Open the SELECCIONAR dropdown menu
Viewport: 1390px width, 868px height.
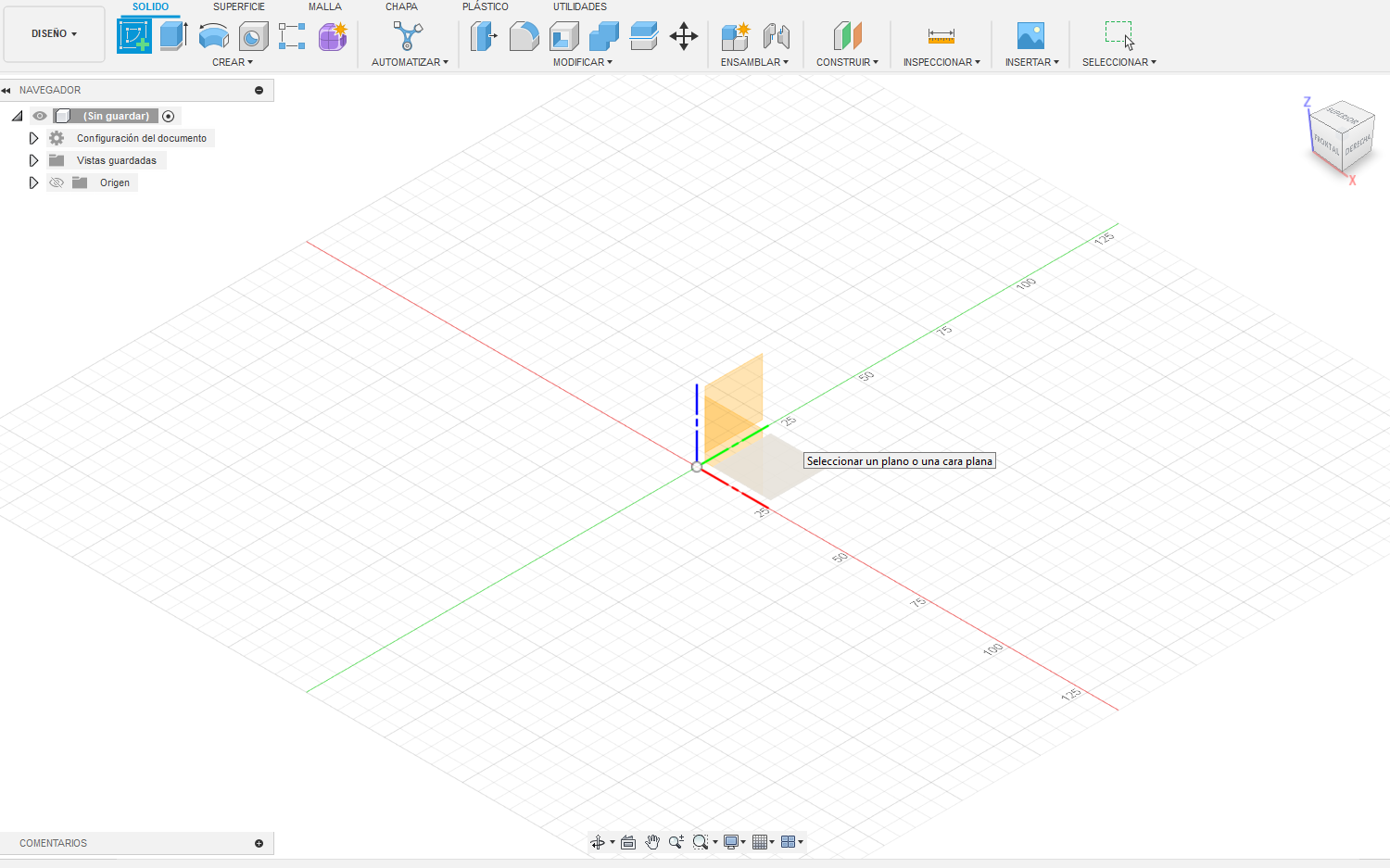1118,62
